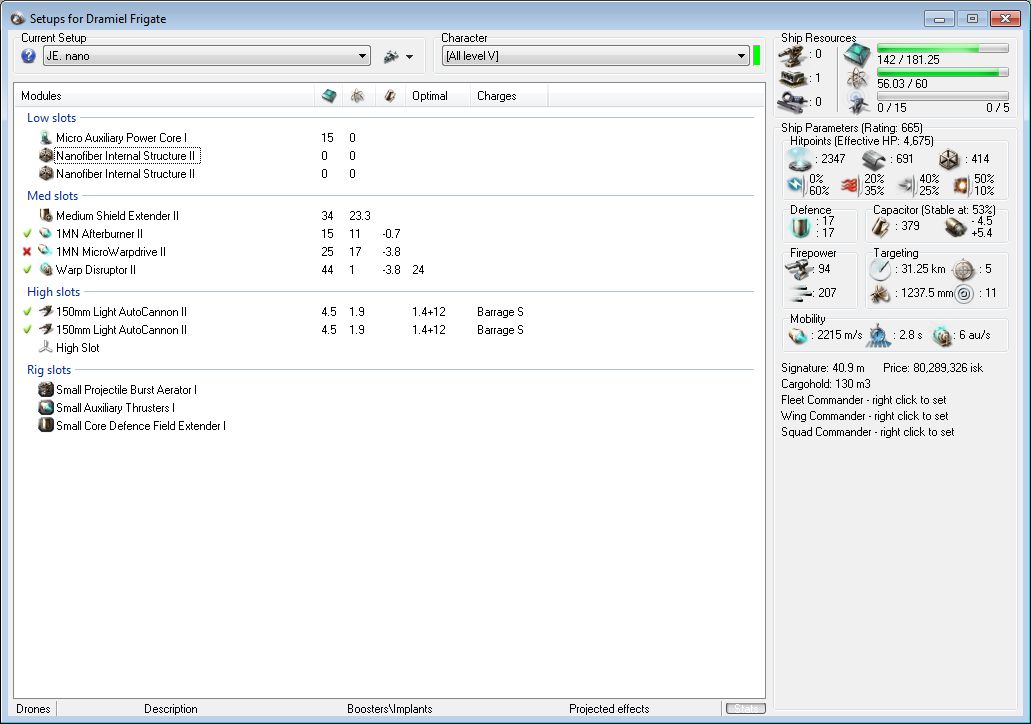The image size is (1031, 724).
Task: Select Micro Auxiliary Power Core I module icon
Action: point(45,137)
